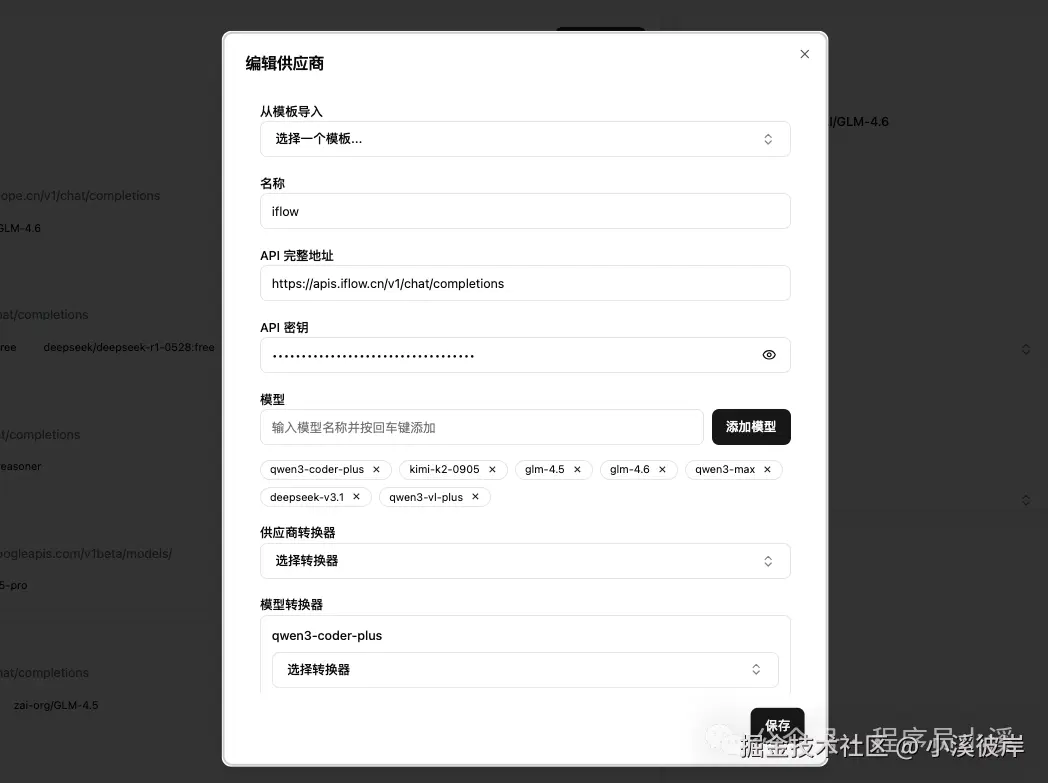Remove the qwen3-vl-plus model tag

click(475, 497)
